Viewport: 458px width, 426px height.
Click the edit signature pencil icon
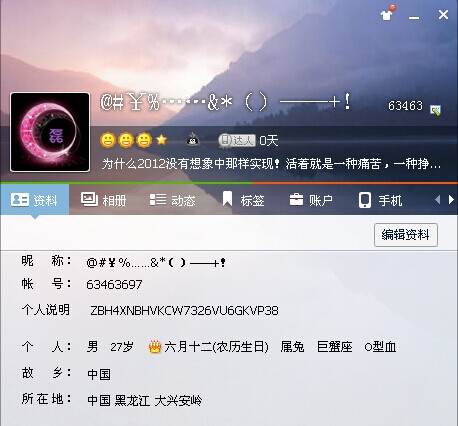[x=435, y=110]
